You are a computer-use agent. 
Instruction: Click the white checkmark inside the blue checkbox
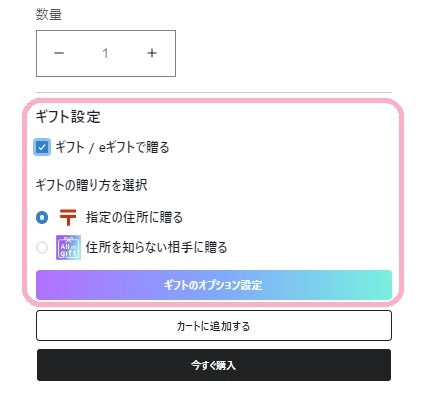tap(42, 147)
